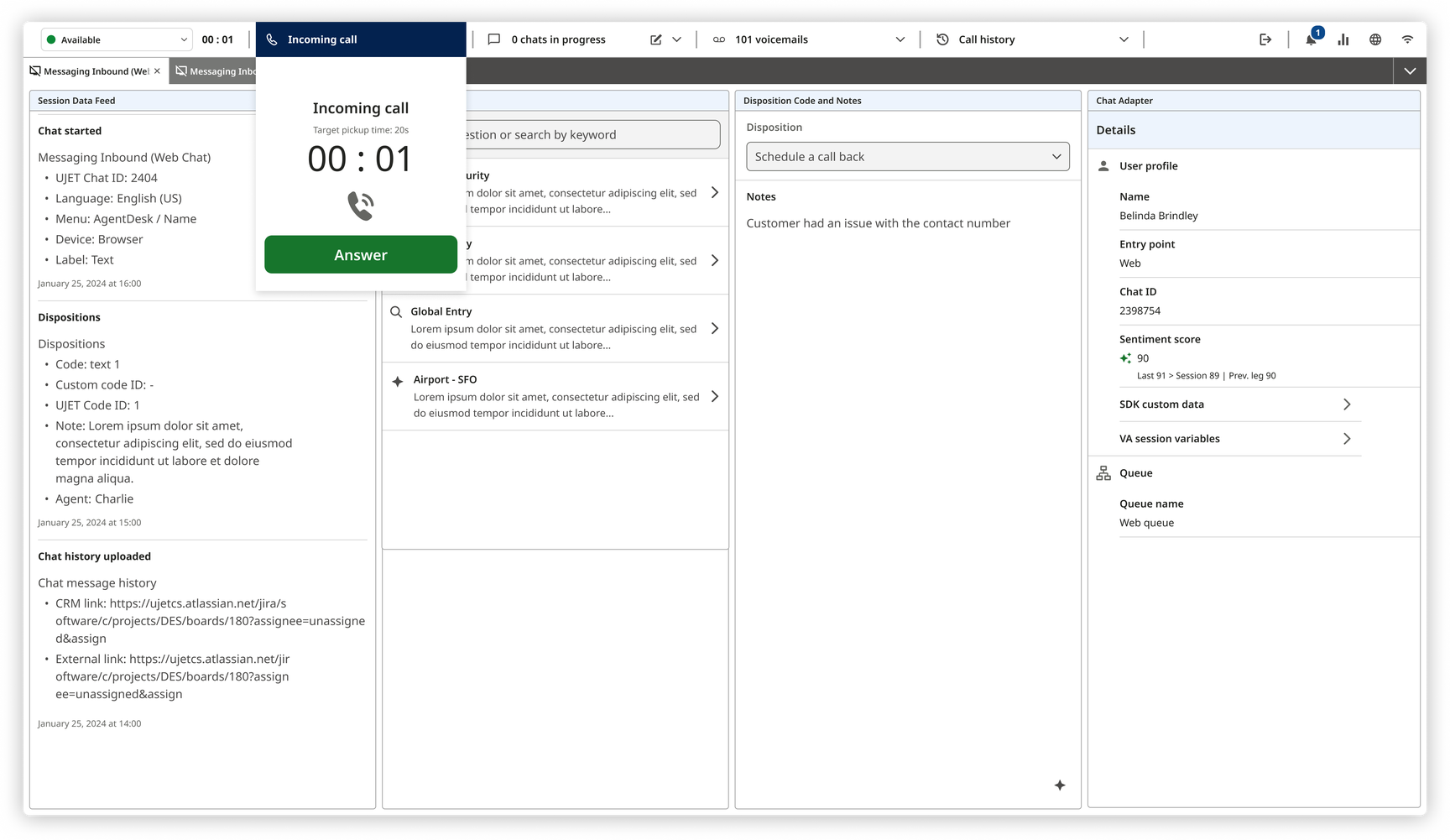Click the Wi-Fi connection status icon
The height and width of the screenshot is (840, 1450).
pyautogui.click(x=1408, y=39)
